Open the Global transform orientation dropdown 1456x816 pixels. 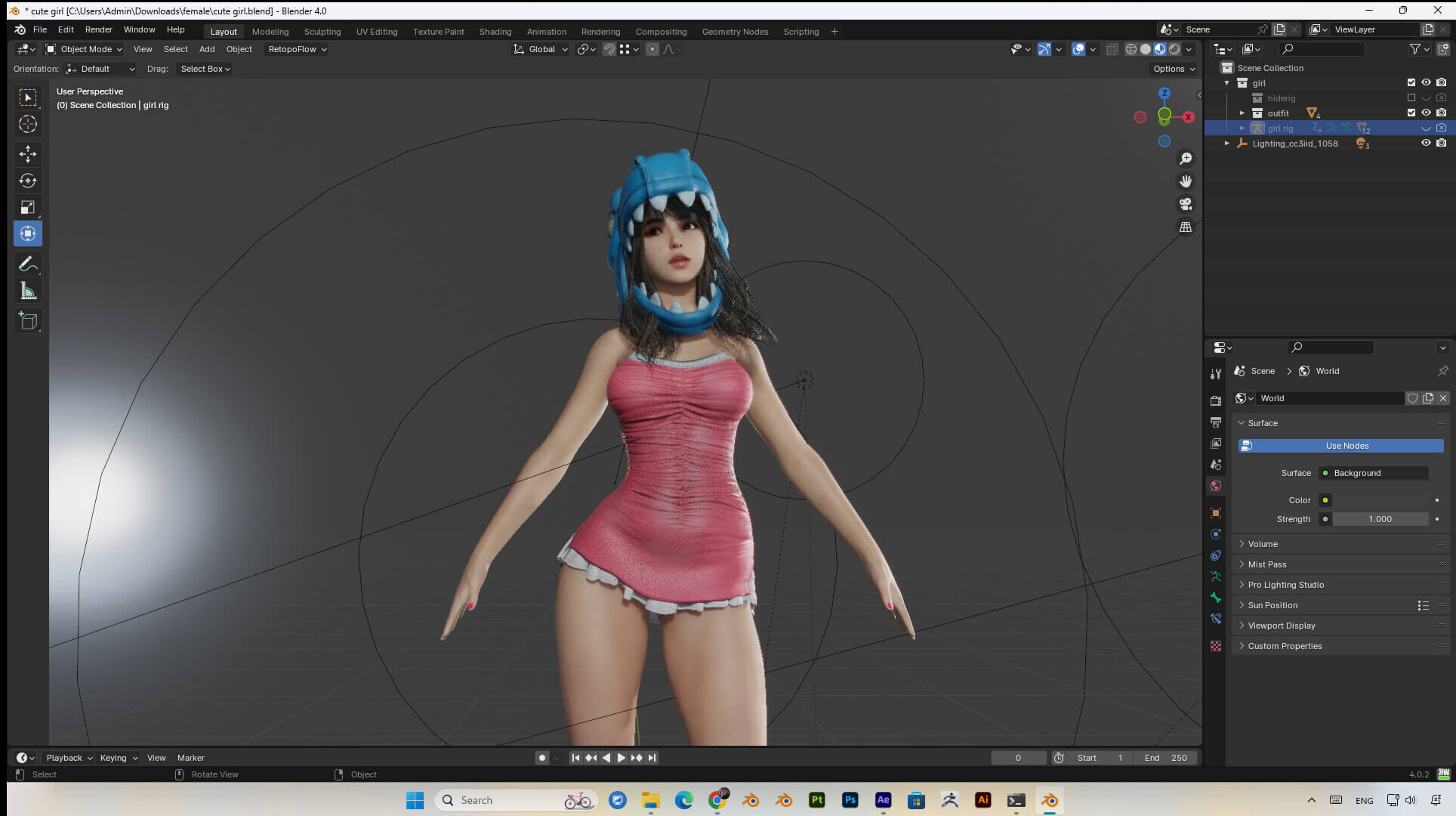pyautogui.click(x=540, y=49)
